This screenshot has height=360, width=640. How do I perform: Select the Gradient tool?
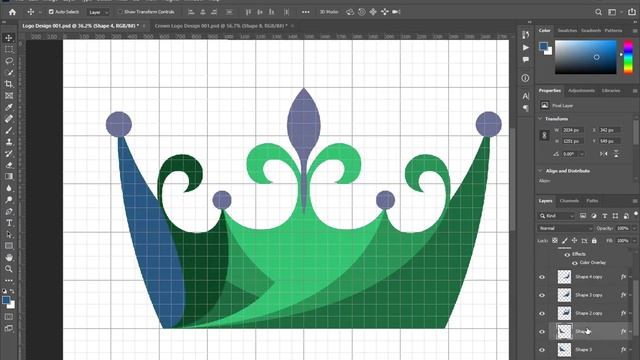tap(9, 176)
